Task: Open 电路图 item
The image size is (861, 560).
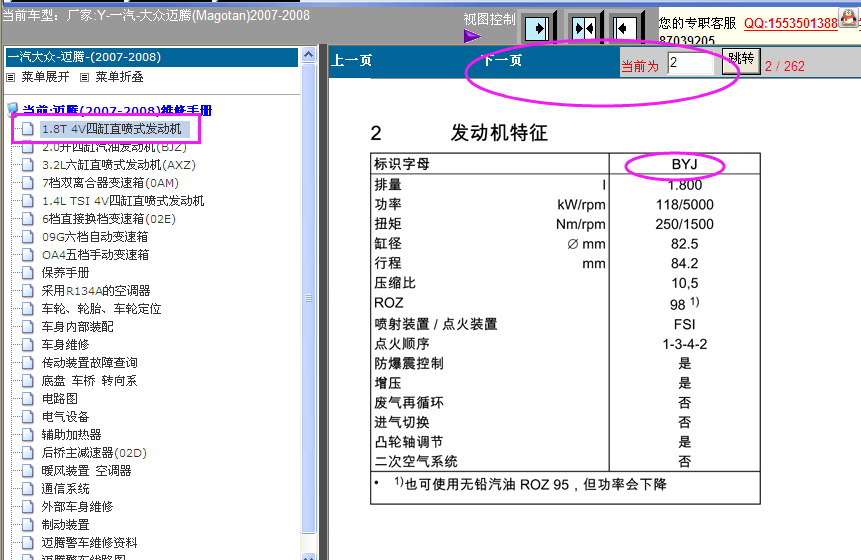Action: click(60, 399)
